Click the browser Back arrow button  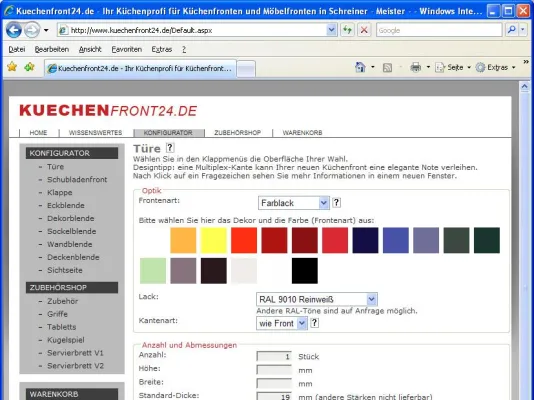point(14,30)
